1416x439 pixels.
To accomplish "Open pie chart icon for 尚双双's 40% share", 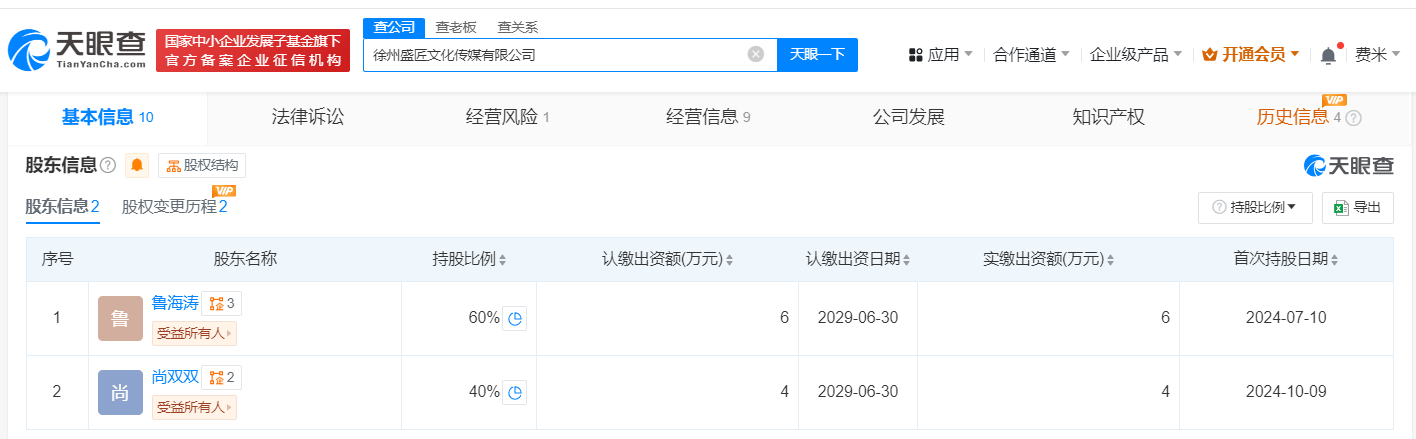I will 515,393.
